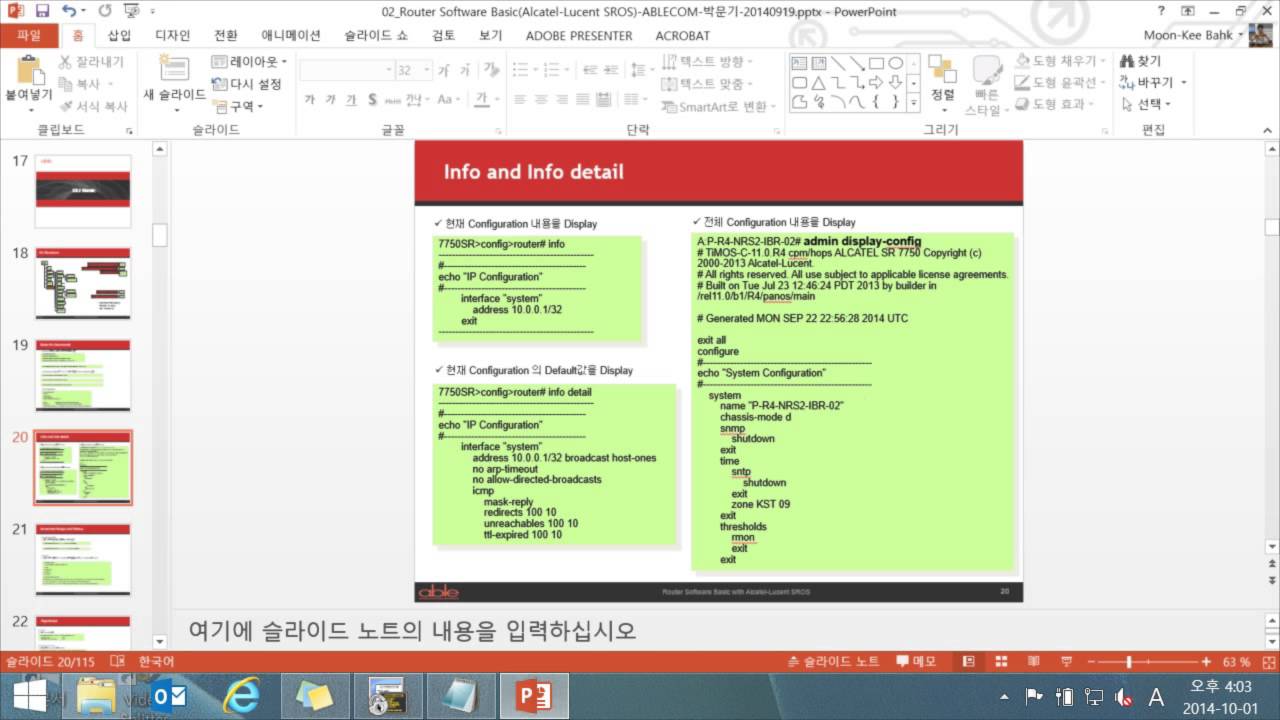Open Outlook from taskbar
This screenshot has height=720, width=1280.
coord(169,695)
